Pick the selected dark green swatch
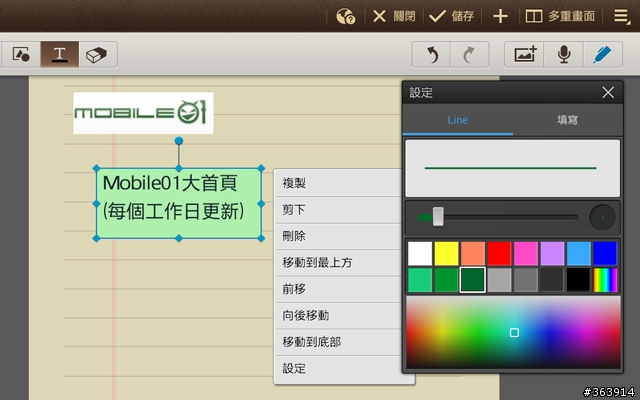The width and height of the screenshot is (640, 400). point(473,280)
